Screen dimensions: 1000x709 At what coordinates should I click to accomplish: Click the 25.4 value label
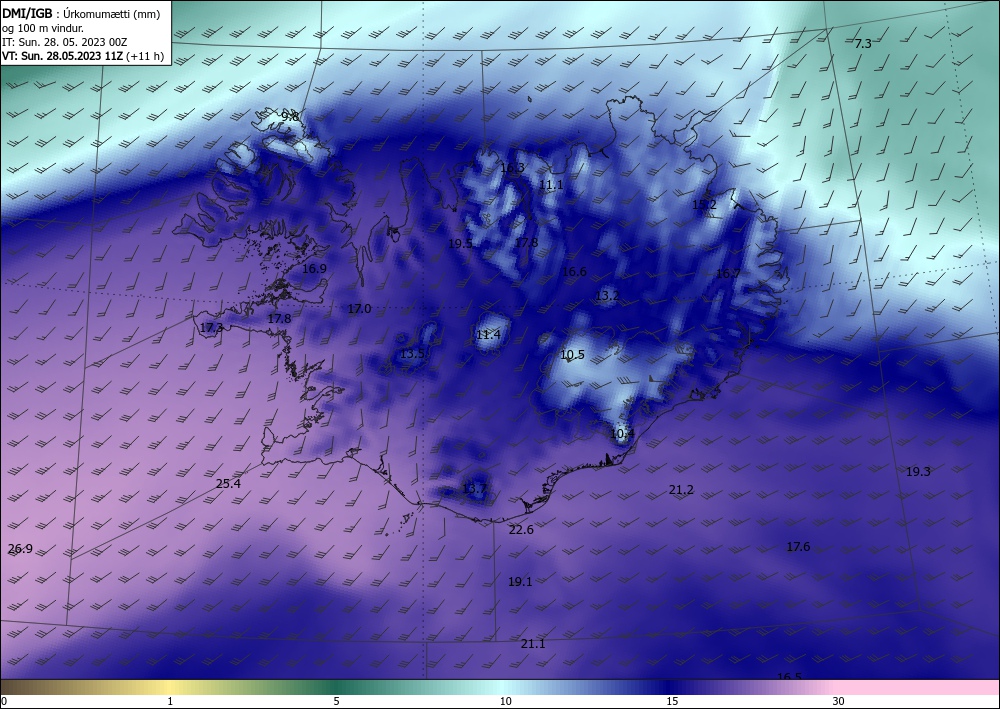point(228,484)
